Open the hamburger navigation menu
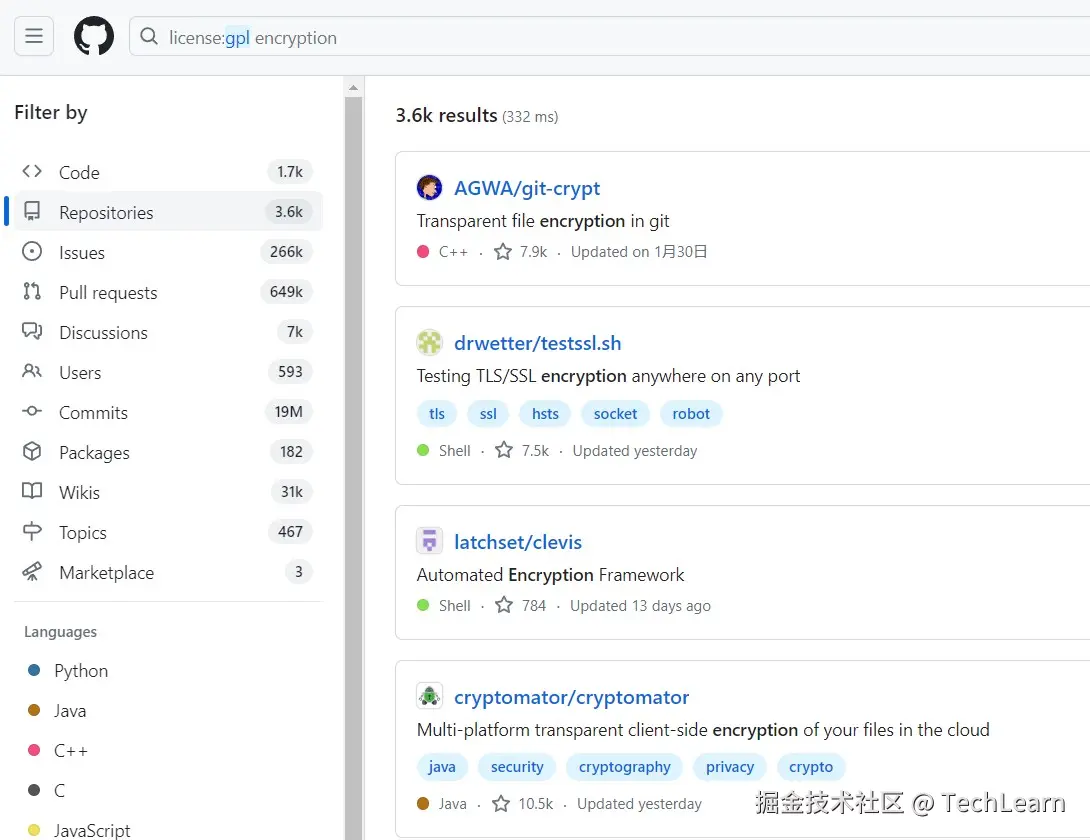1090x840 pixels. 34,36
